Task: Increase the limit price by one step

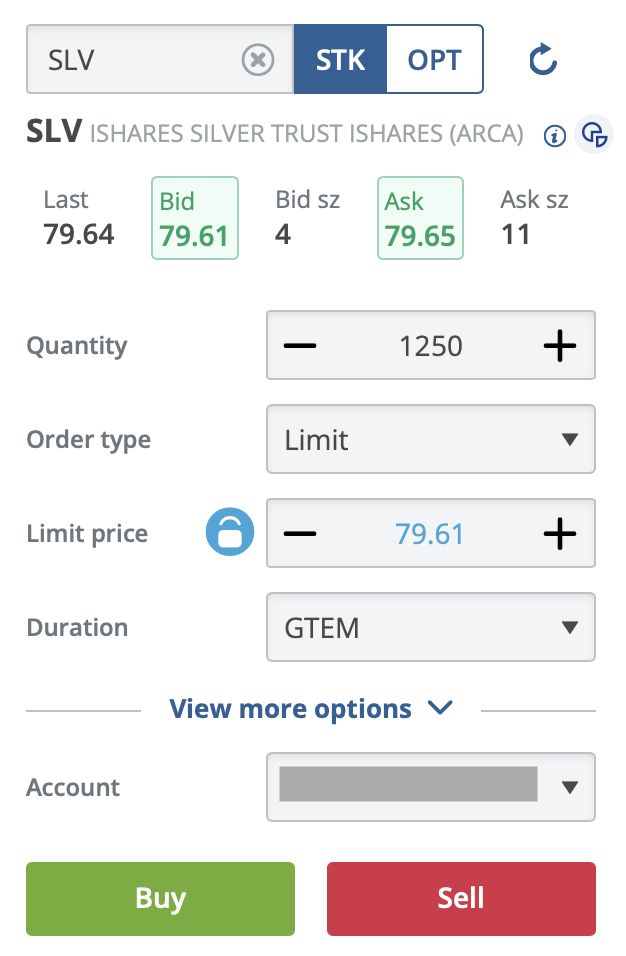Action: click(560, 533)
